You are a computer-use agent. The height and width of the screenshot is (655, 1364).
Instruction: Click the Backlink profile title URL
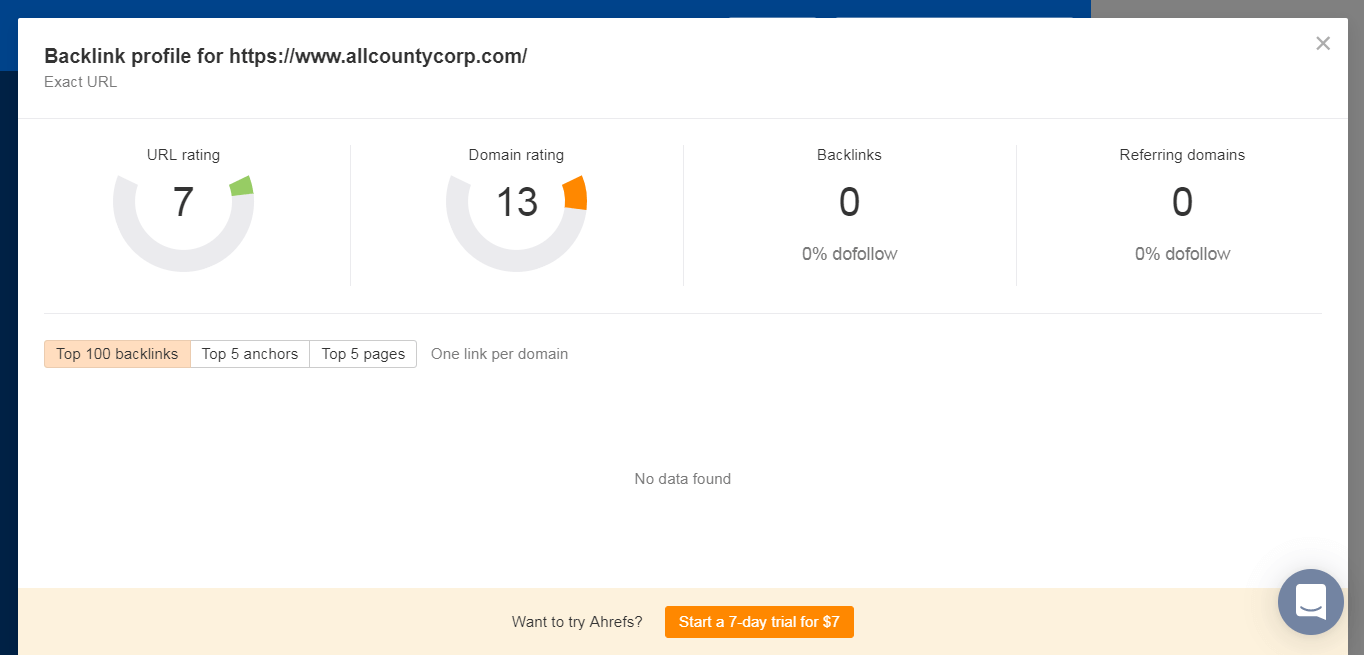tap(378, 56)
